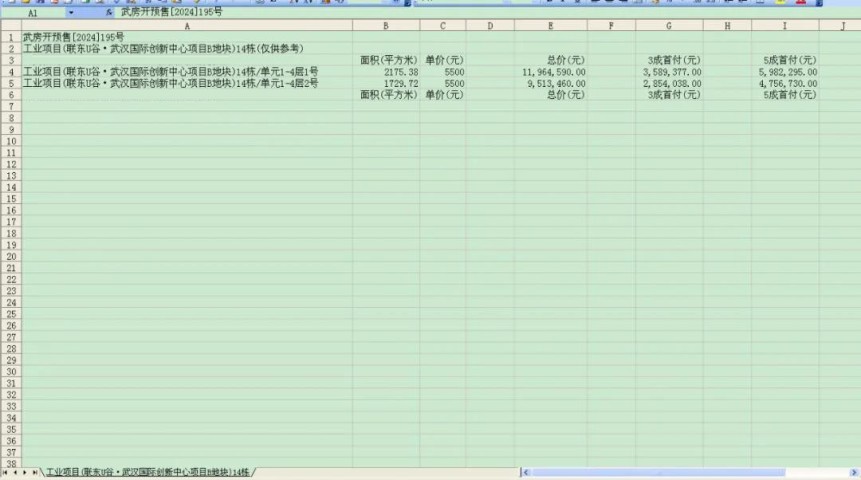Click the horizontal scrollbar thumb

[658, 472]
